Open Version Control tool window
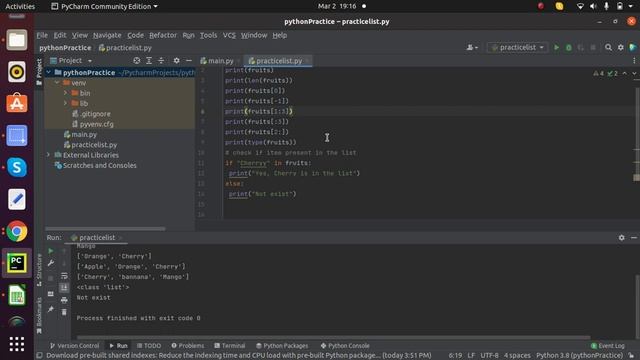The width and height of the screenshot is (640, 360). point(74,346)
